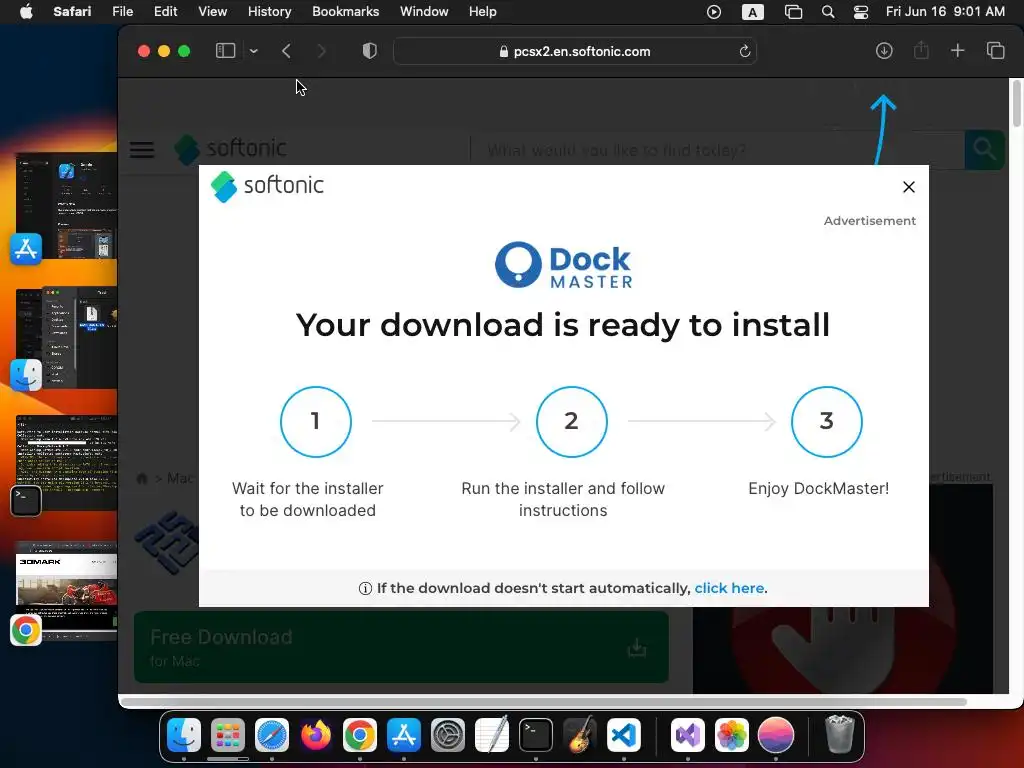The image size is (1024, 768).
Task: Open Terminal from the Dock
Action: tap(536, 735)
